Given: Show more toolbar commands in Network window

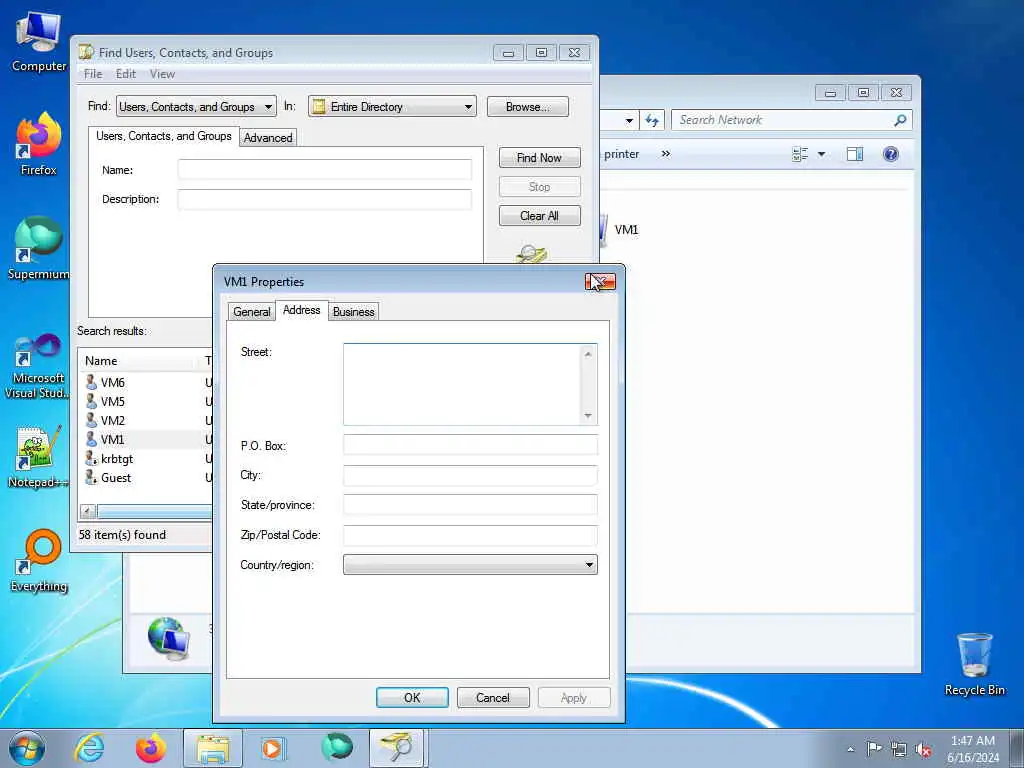Looking at the screenshot, I should pos(665,154).
